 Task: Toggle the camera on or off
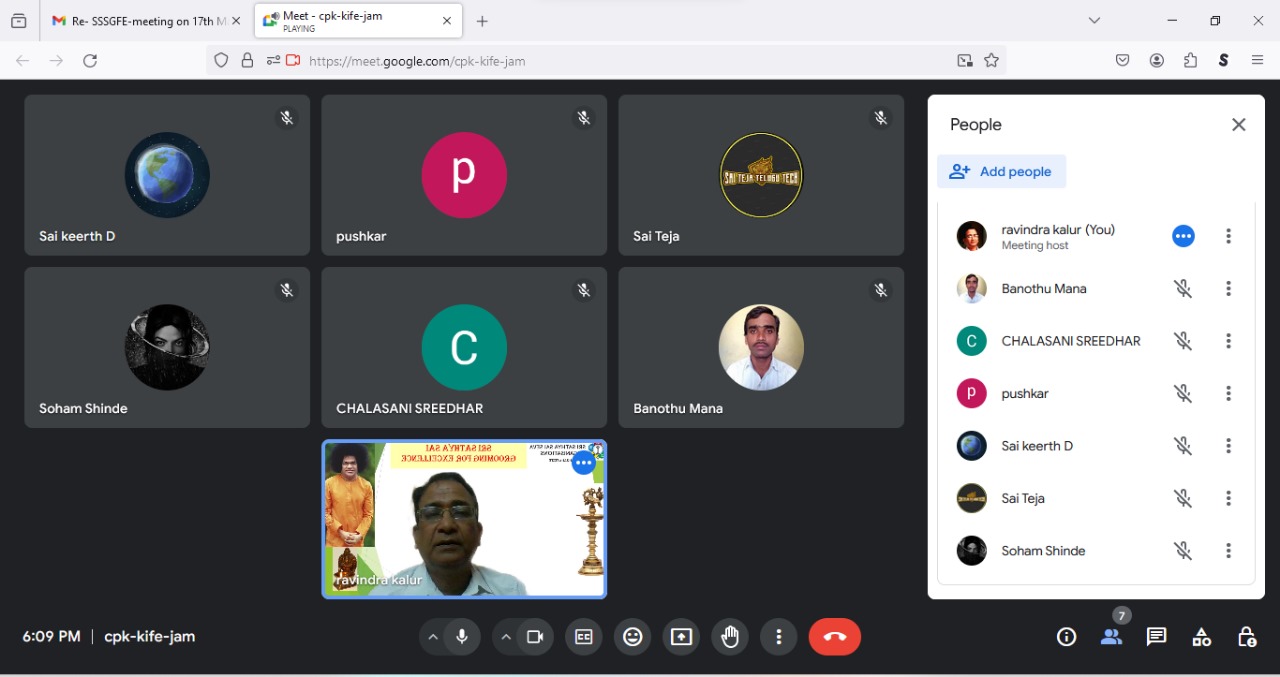coord(535,637)
